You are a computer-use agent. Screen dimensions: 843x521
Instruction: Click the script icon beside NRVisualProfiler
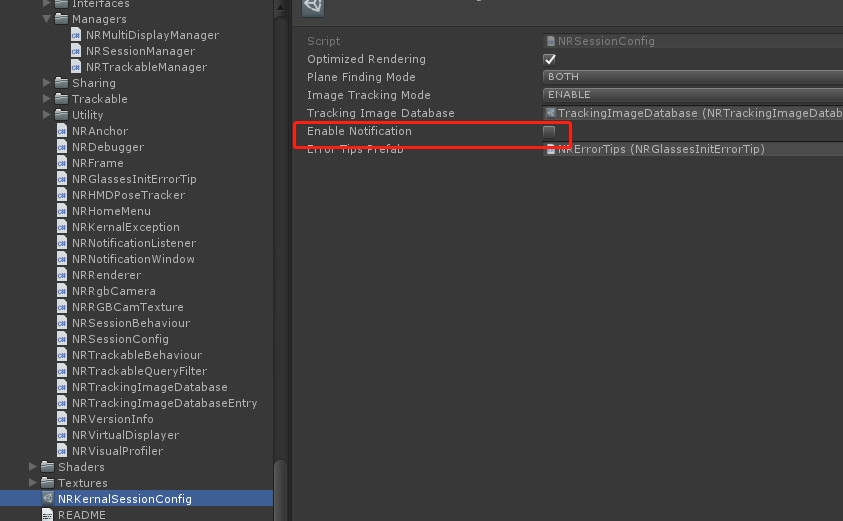[63, 451]
